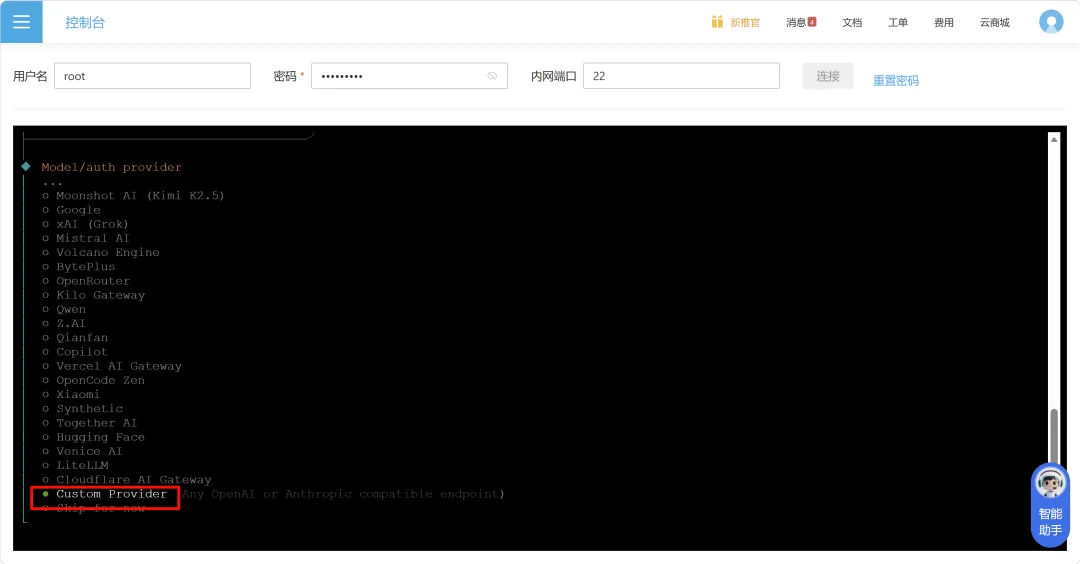Open the 云商城 cloud store
This screenshot has height=564, width=1080.
[995, 23]
